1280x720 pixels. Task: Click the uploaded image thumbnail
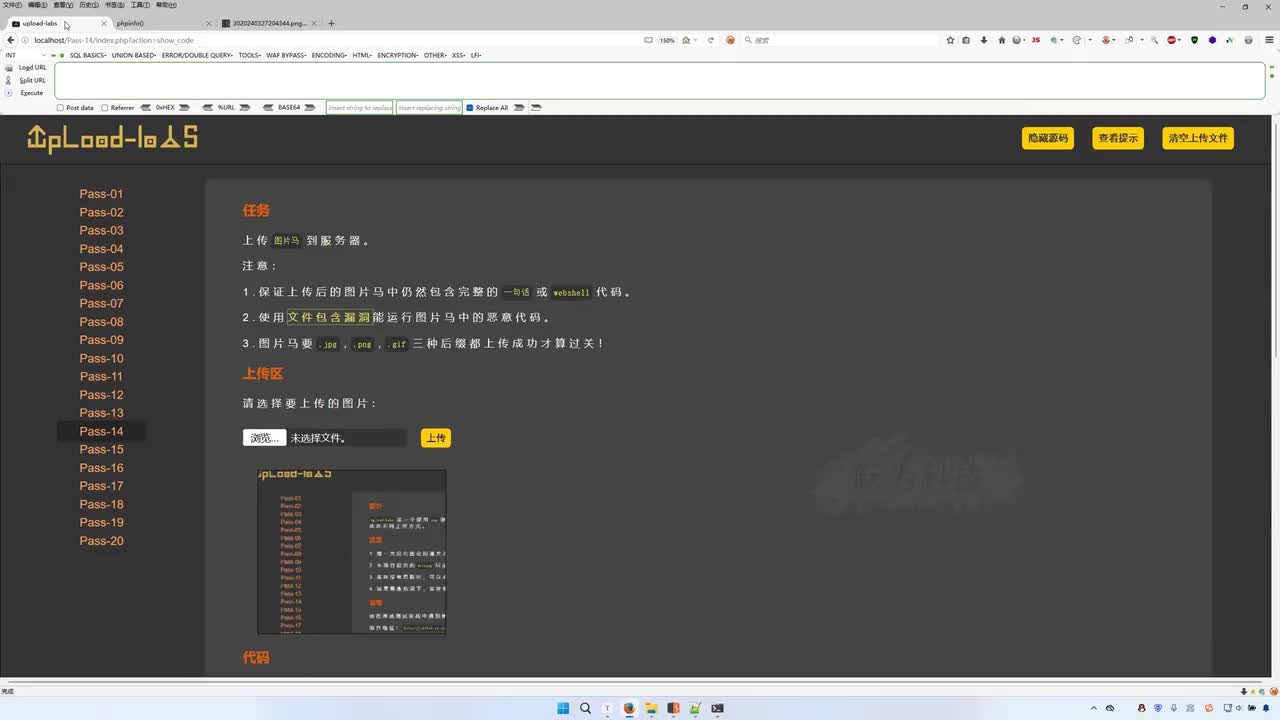352,552
